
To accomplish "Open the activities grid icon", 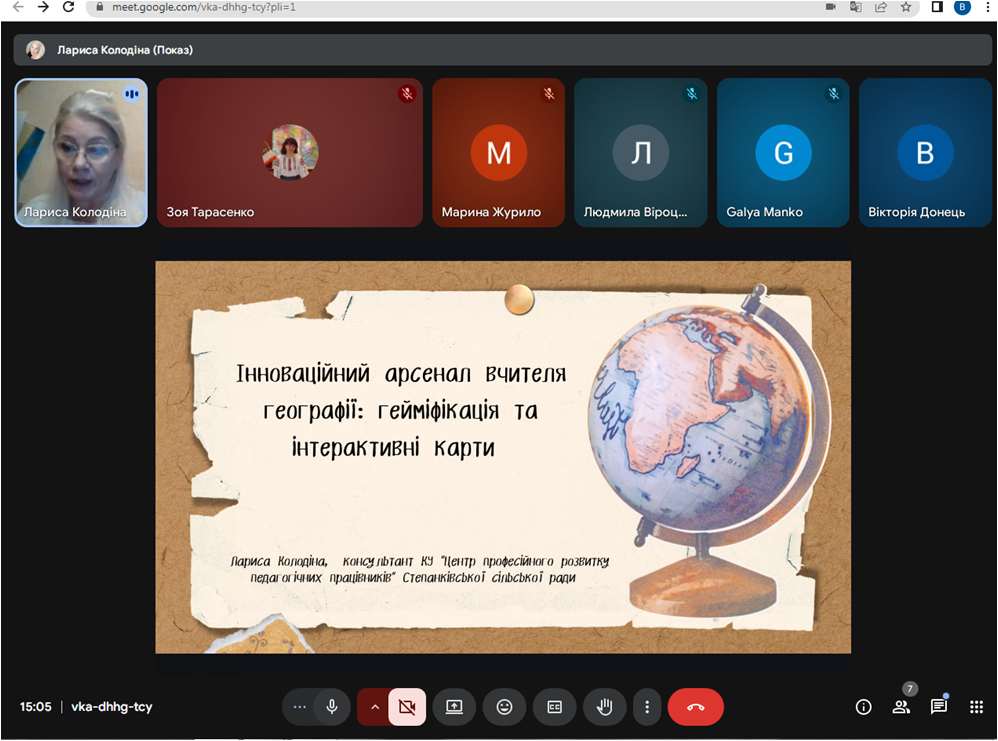I will click(977, 707).
